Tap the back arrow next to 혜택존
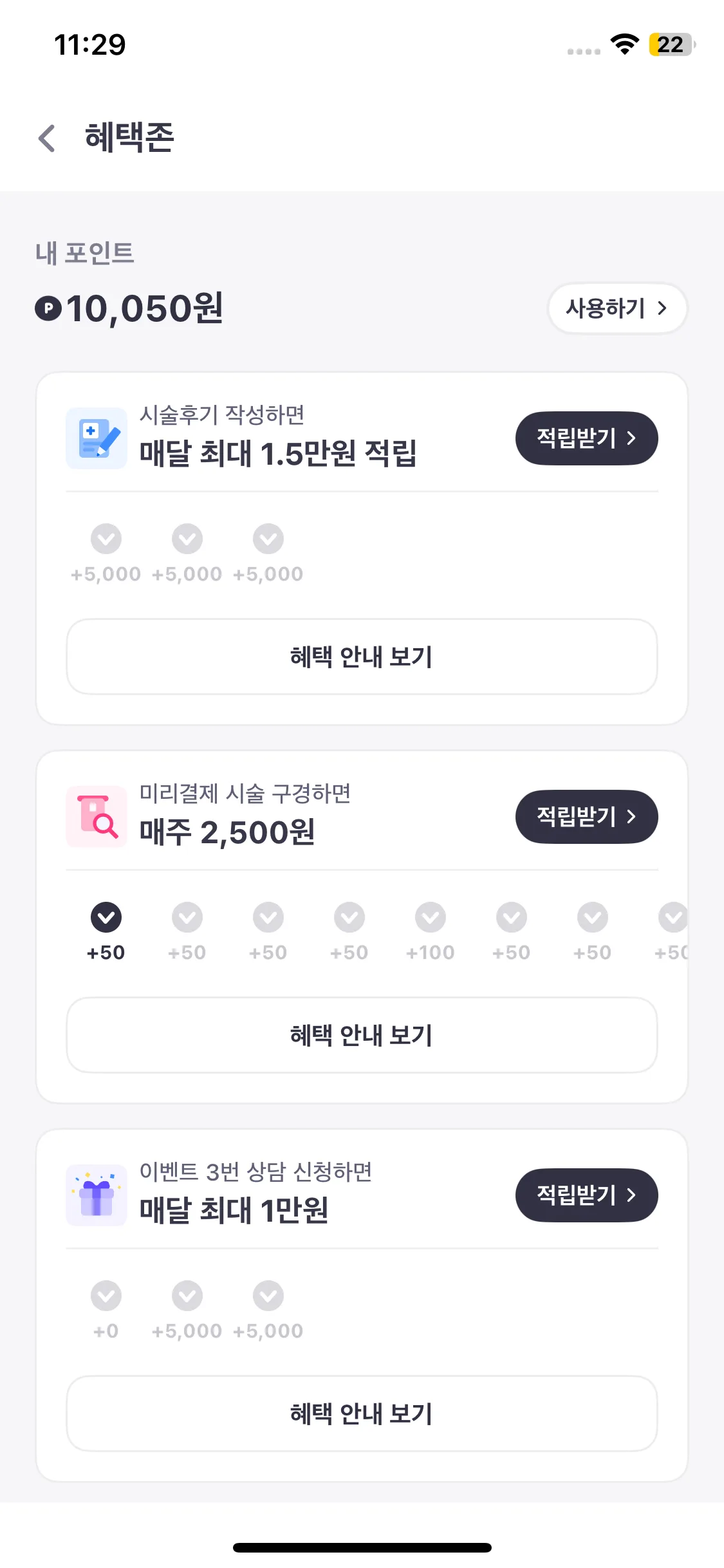 [47, 138]
